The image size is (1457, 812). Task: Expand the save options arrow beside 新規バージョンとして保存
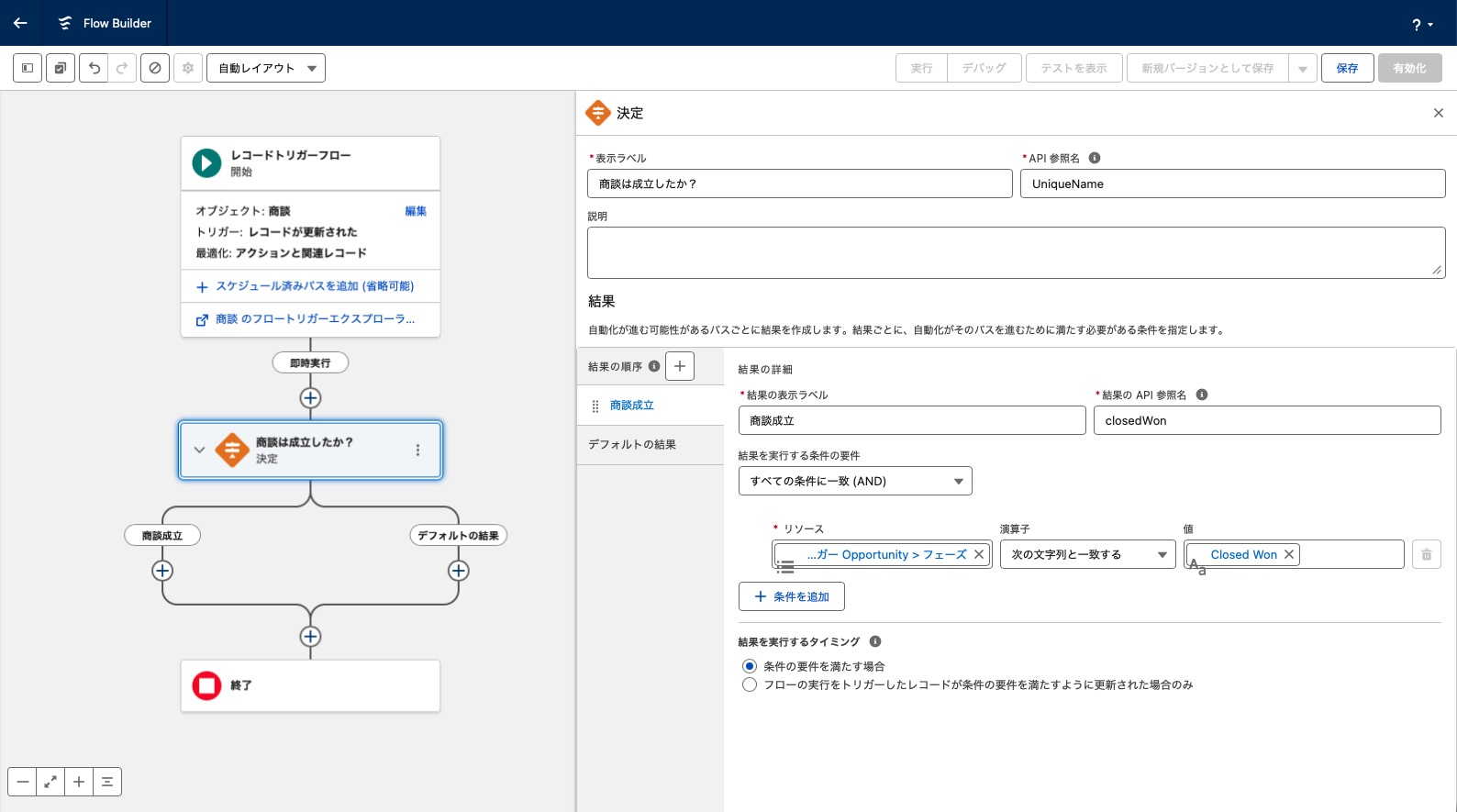click(x=1303, y=68)
